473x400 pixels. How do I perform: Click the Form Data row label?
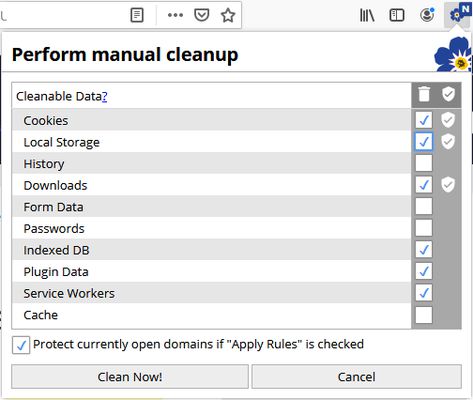pos(53,207)
